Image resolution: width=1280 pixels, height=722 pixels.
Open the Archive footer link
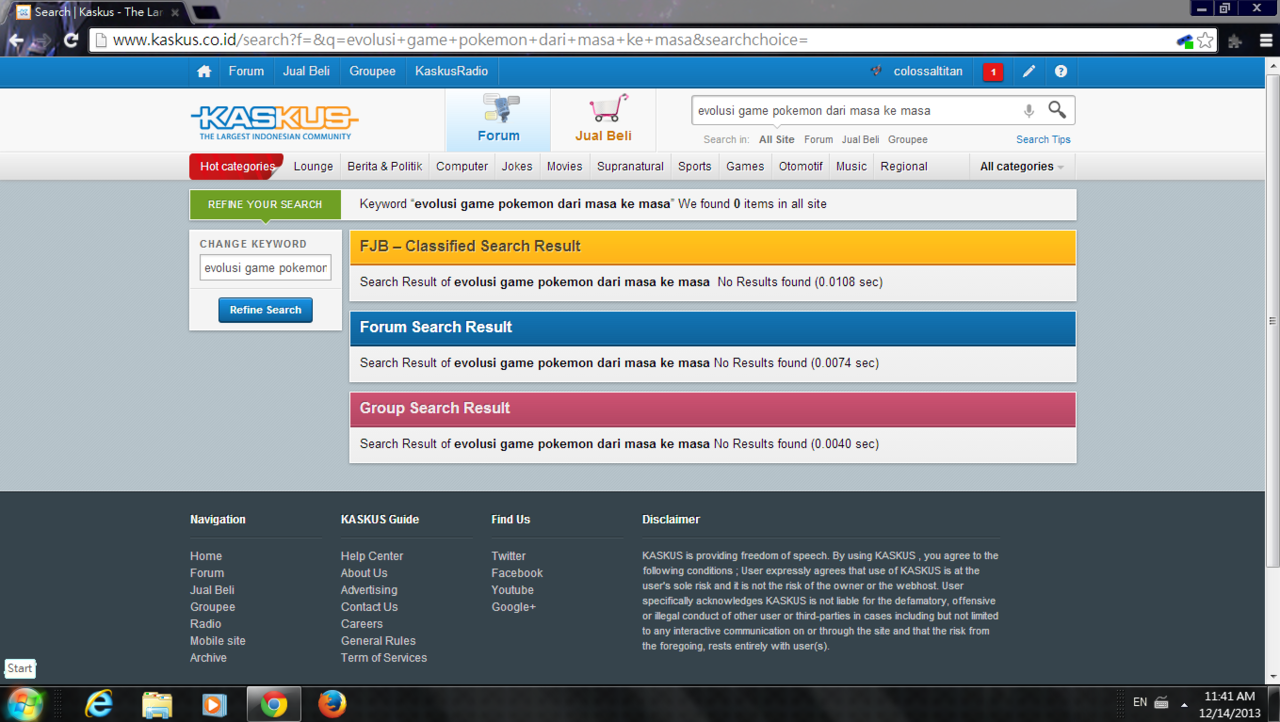[x=208, y=658]
